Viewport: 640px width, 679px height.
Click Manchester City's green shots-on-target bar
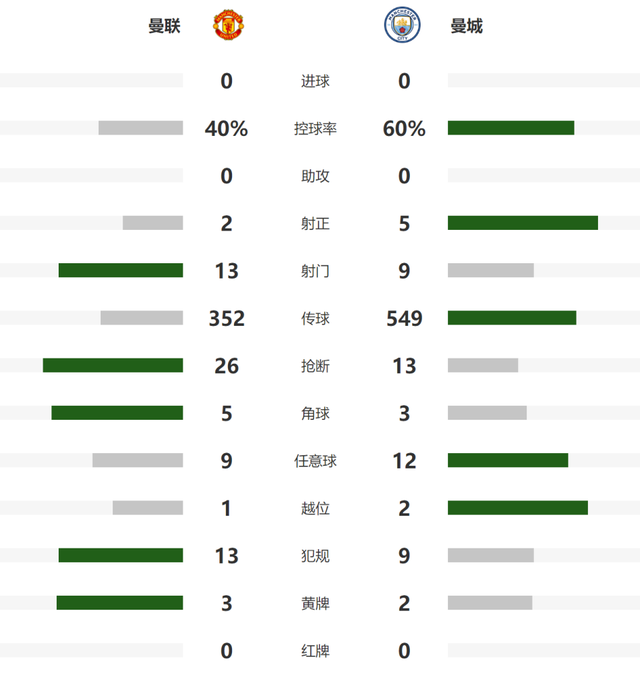point(523,223)
